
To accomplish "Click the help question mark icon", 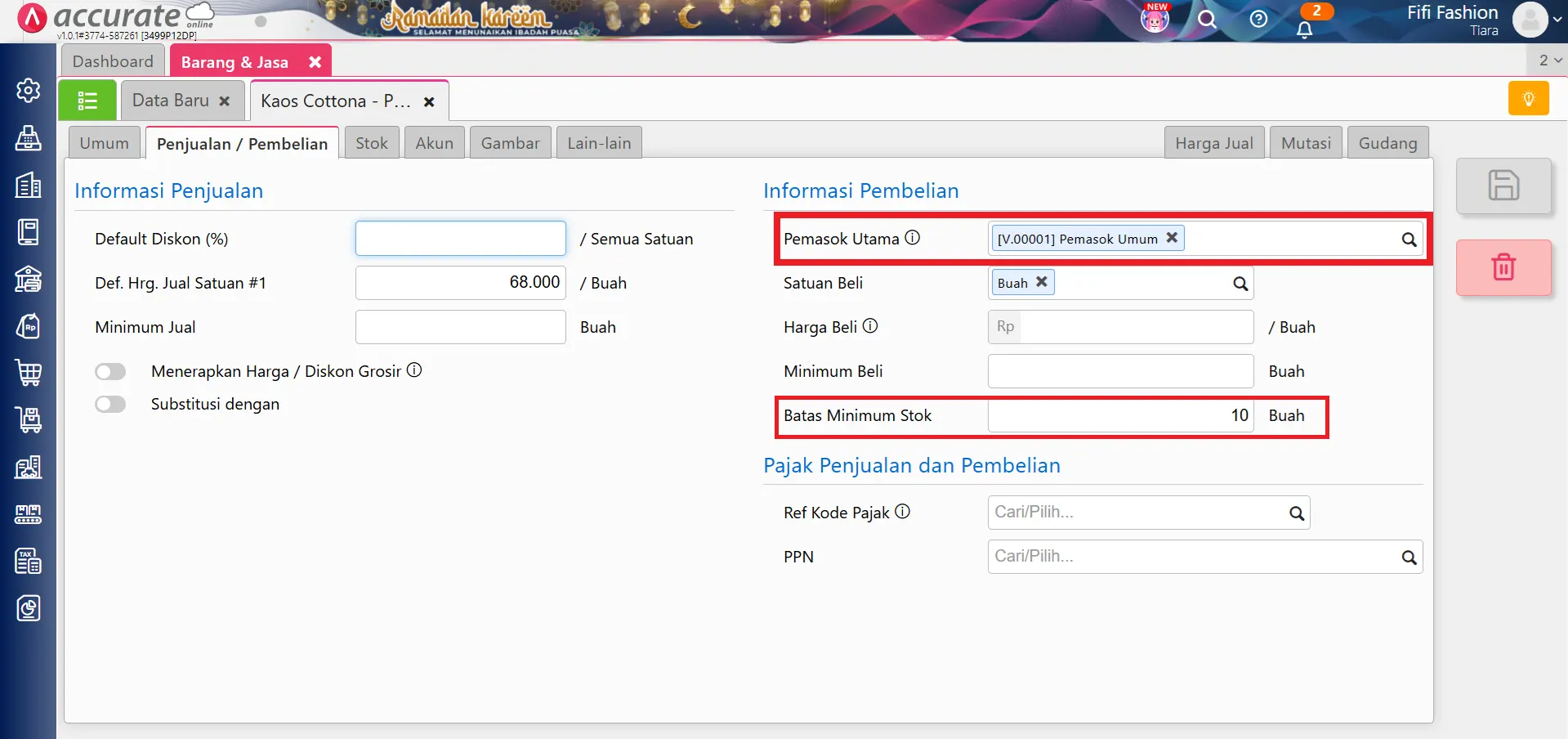I will 1258,19.
